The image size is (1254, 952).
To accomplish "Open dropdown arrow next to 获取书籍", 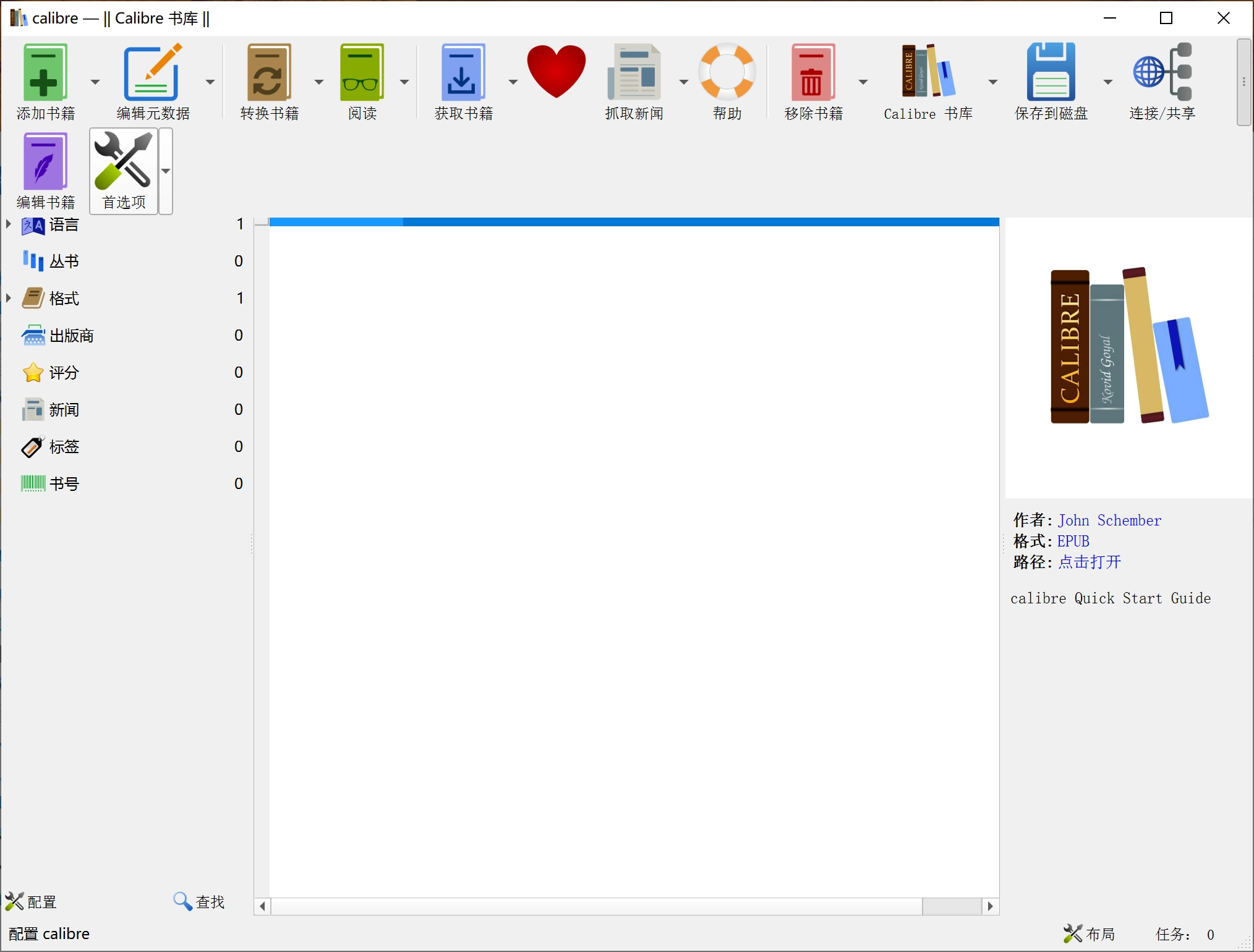I will pyautogui.click(x=513, y=82).
